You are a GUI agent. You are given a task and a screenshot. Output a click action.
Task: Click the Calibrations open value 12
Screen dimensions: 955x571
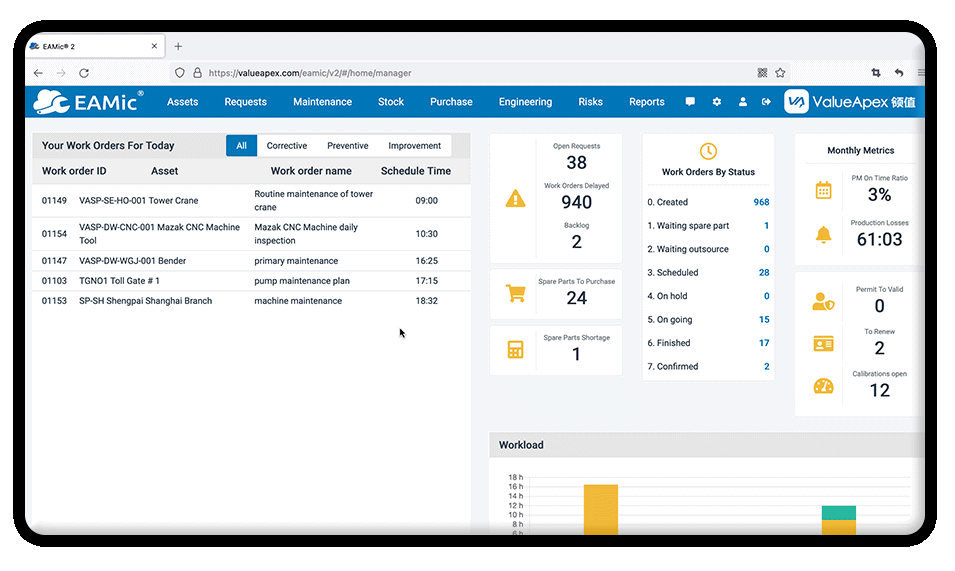[879, 390]
